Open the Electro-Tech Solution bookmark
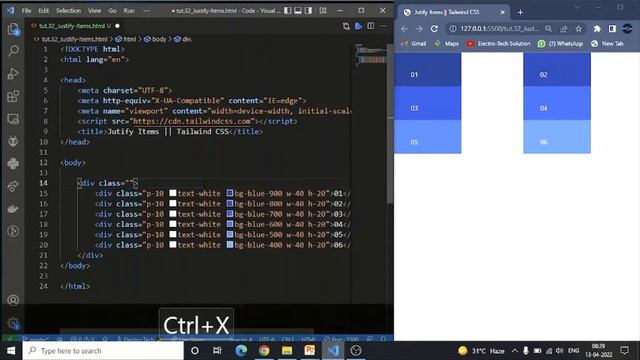The height and width of the screenshot is (360, 640). (498, 43)
